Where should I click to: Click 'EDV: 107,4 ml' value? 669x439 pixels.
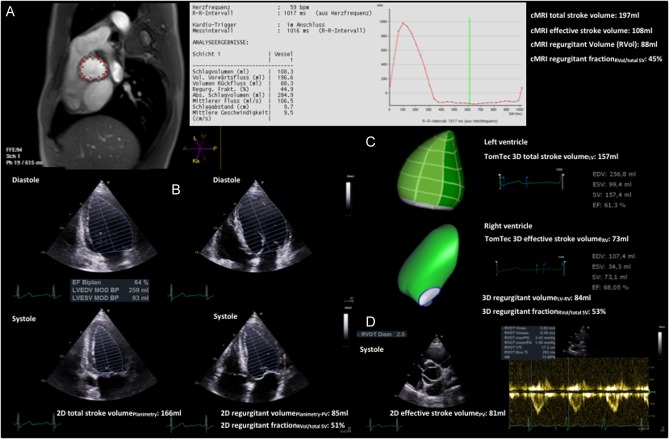(613, 256)
